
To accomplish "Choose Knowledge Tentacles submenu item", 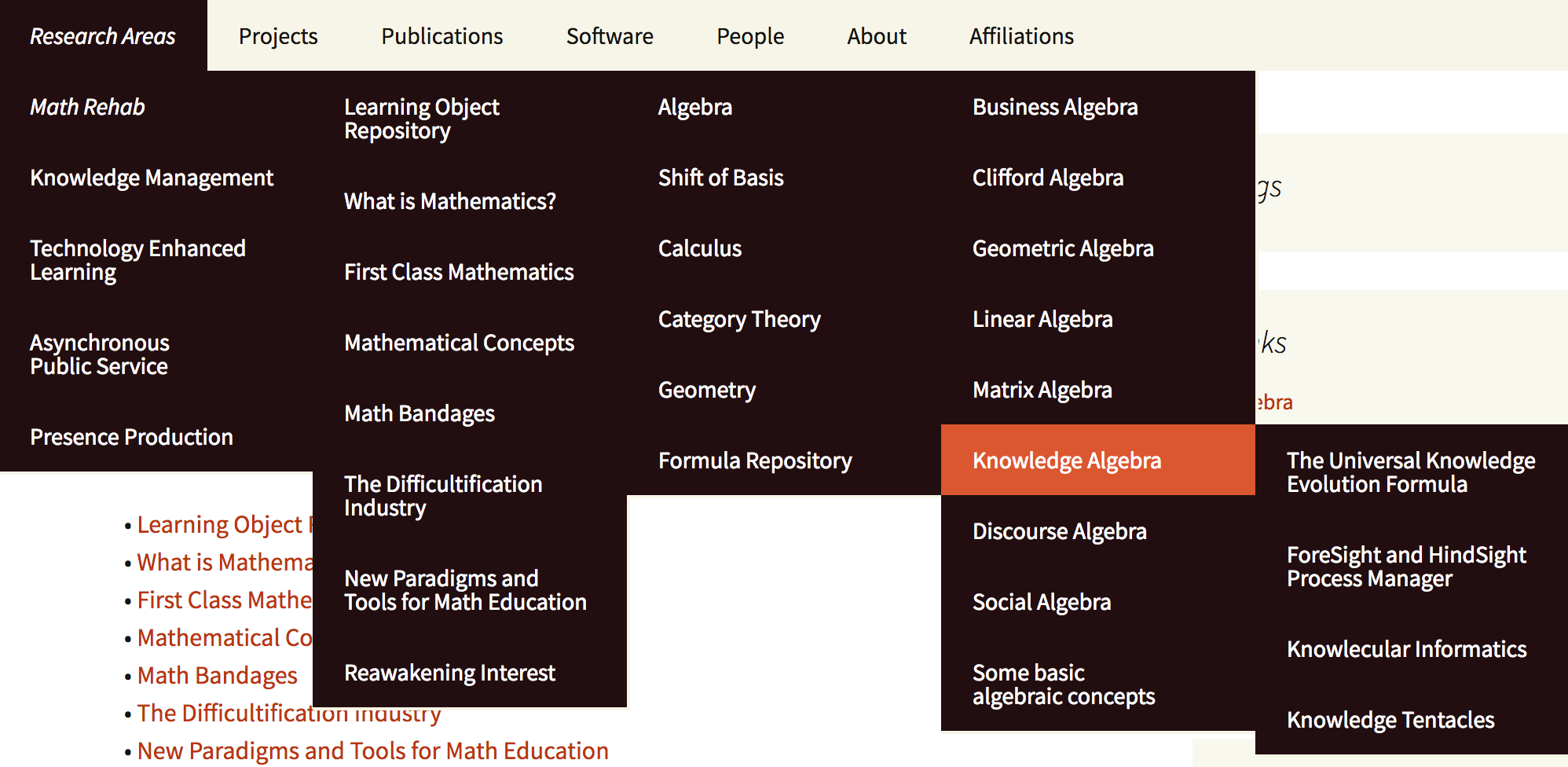I will [x=1390, y=720].
